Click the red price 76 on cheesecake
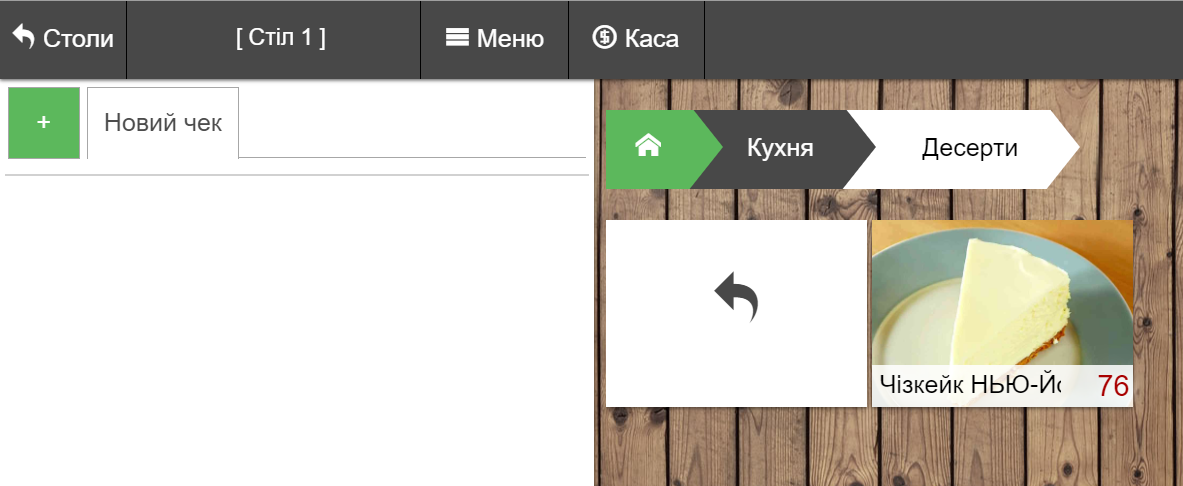This screenshot has height=486, width=1183. [1112, 386]
